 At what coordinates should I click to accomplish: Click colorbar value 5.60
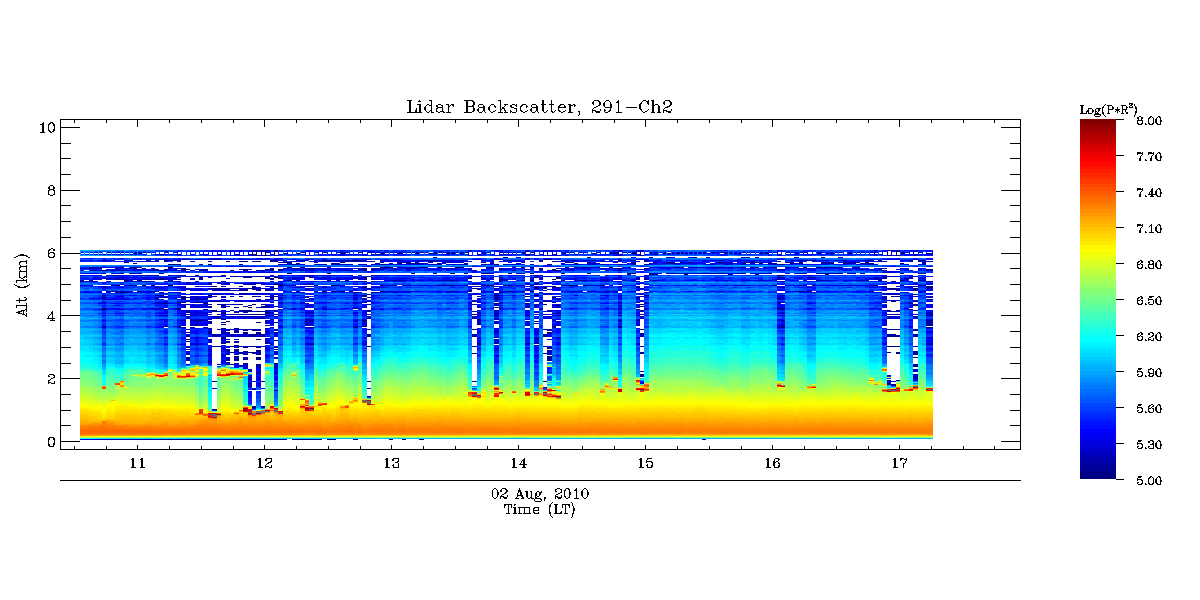pyautogui.click(x=1148, y=408)
